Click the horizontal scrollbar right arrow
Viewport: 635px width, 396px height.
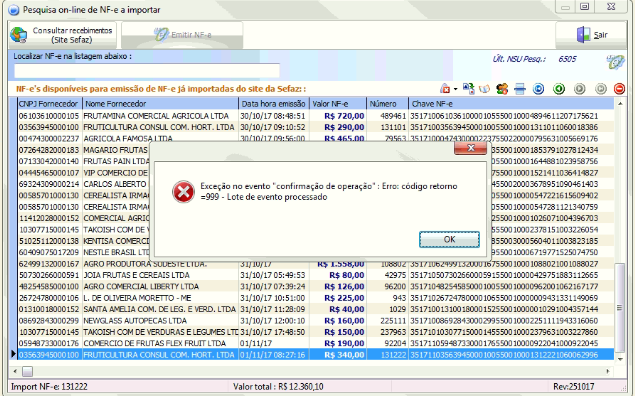608,371
